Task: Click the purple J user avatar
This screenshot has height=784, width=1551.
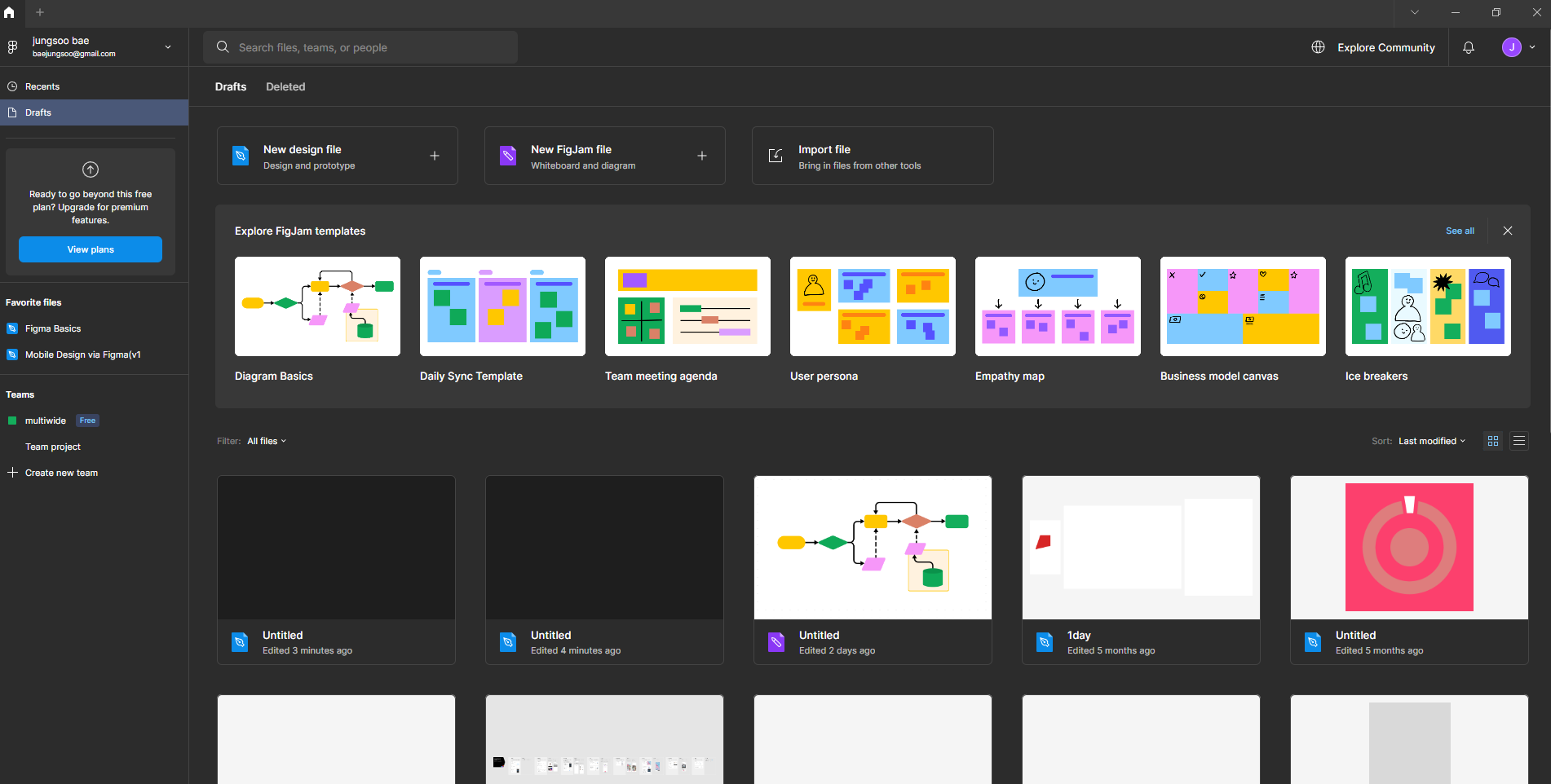Action: pos(1512,47)
